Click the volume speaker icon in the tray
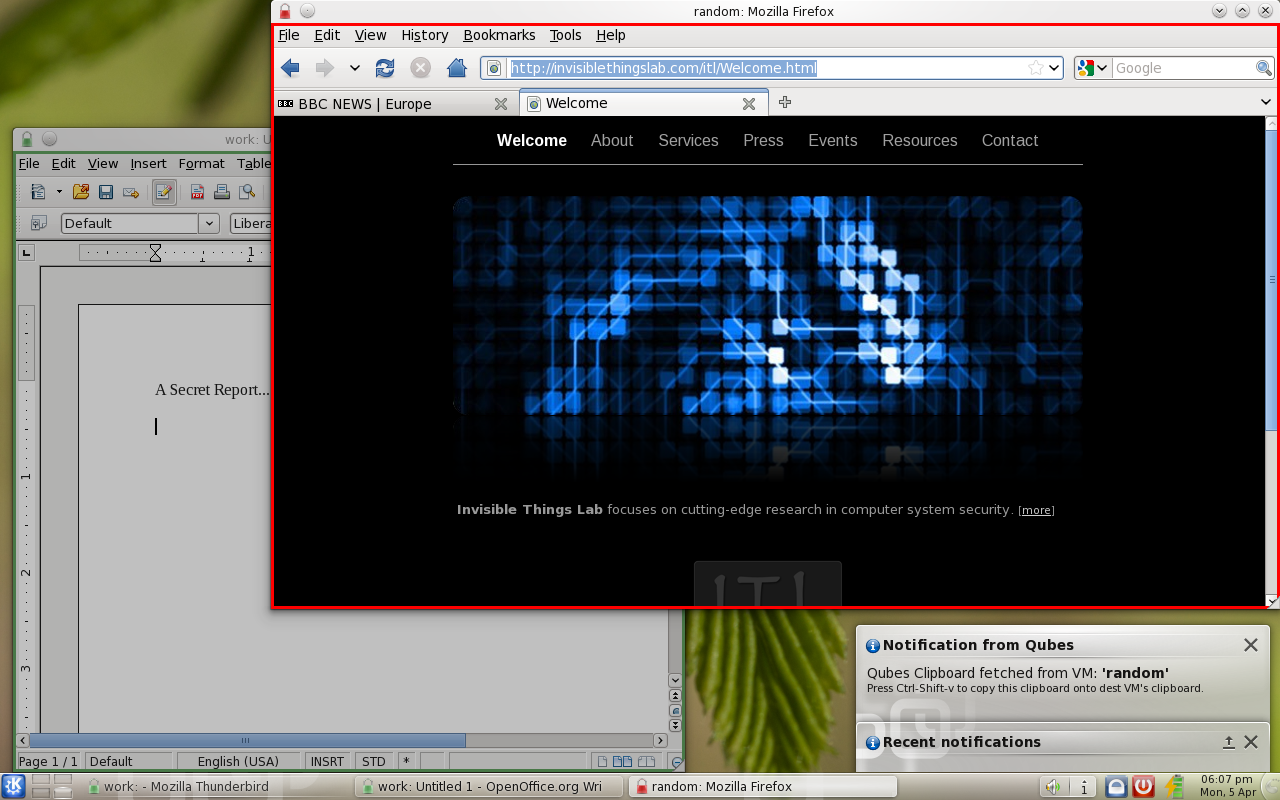1280x800 pixels. [x=1054, y=787]
